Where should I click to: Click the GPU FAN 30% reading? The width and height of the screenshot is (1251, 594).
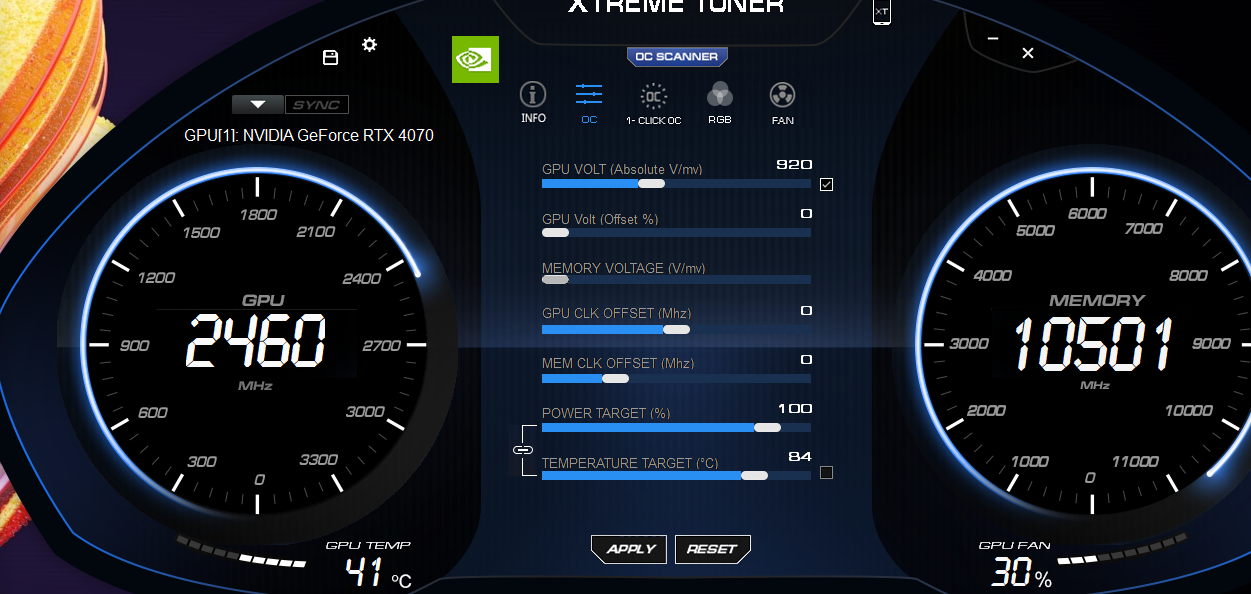(x=1022, y=573)
